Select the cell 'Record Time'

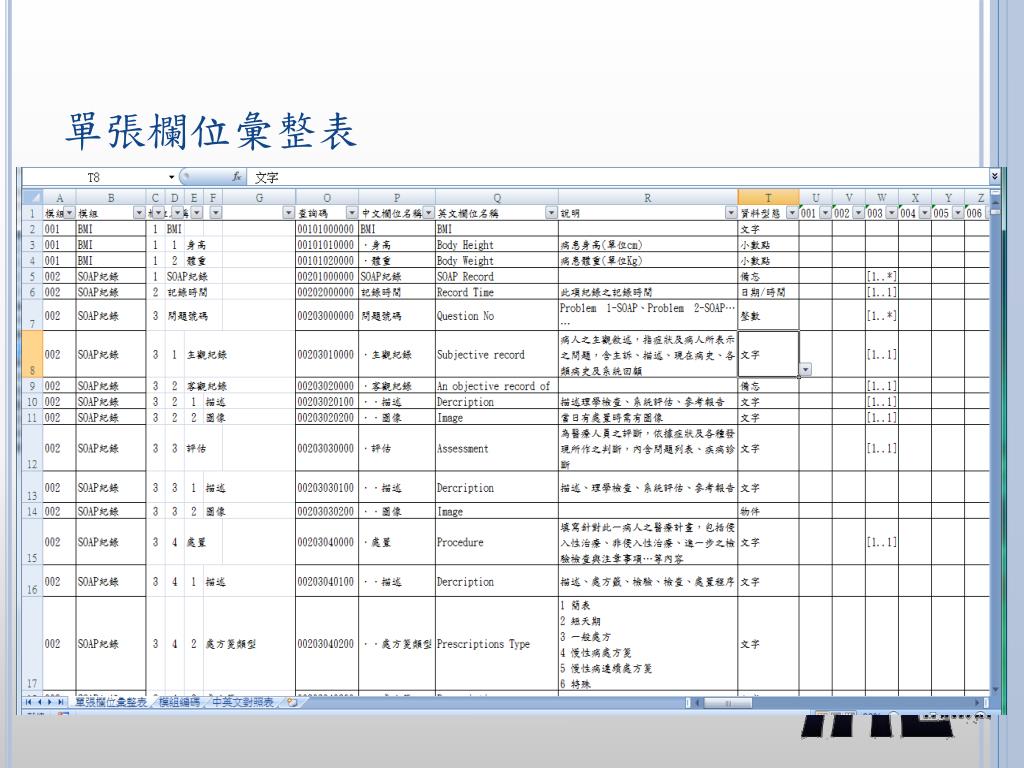[497, 292]
